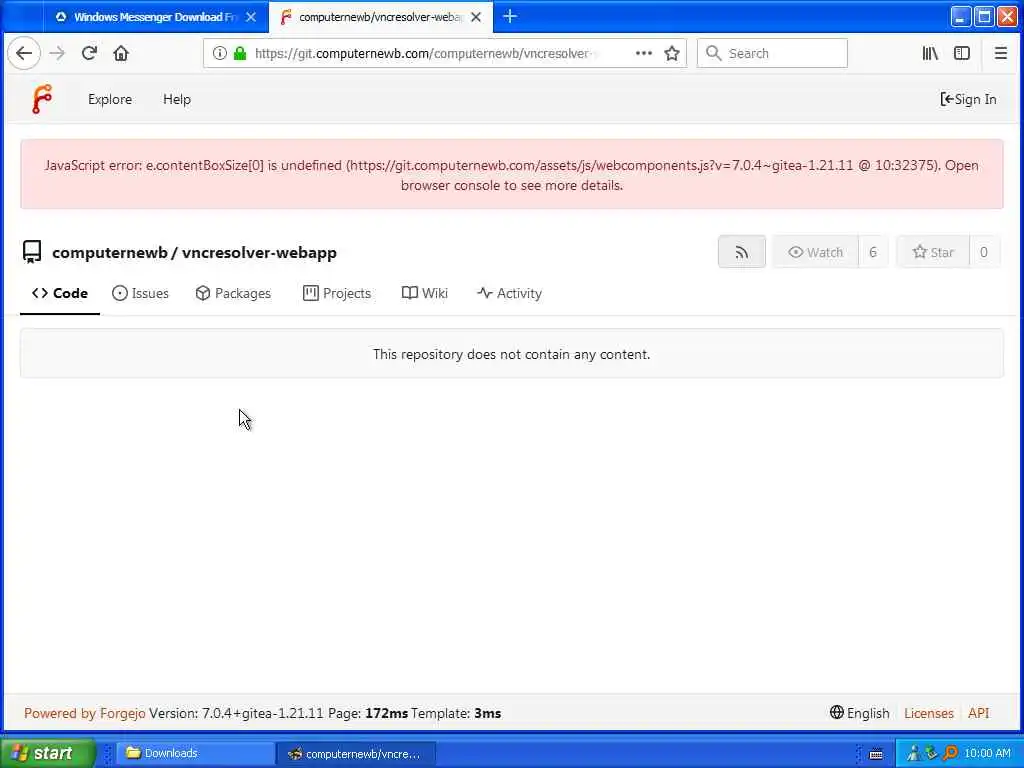Open the Activity tab
Image resolution: width=1024 pixels, height=768 pixels.
click(509, 293)
